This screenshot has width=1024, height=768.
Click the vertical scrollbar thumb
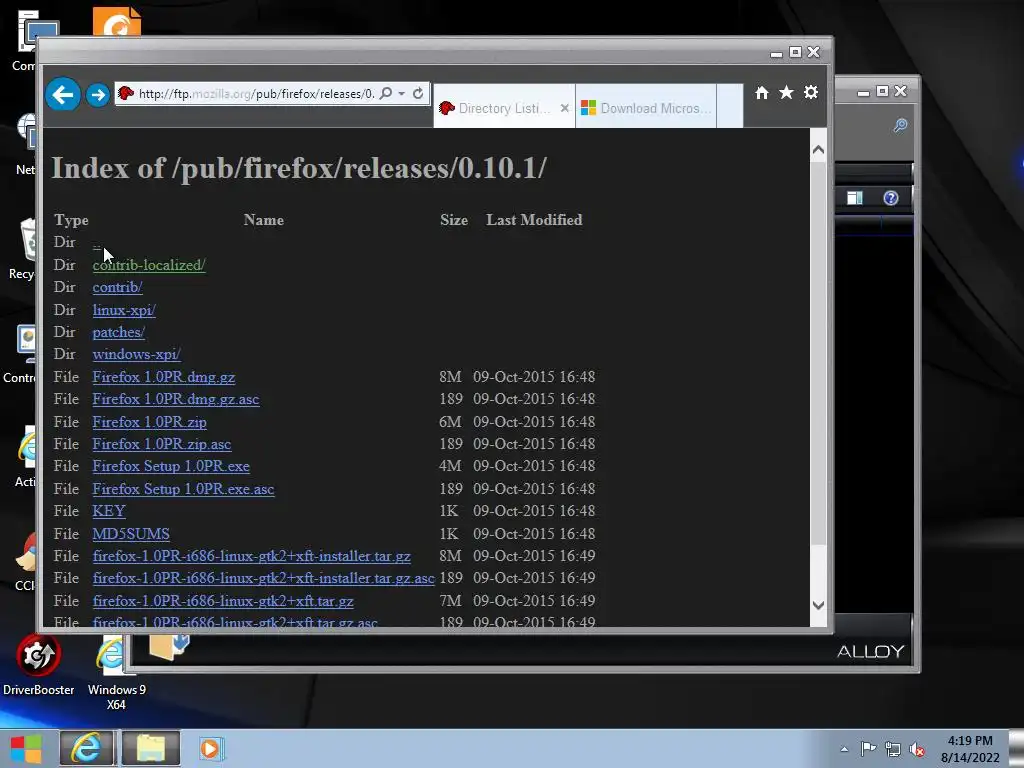point(818,353)
